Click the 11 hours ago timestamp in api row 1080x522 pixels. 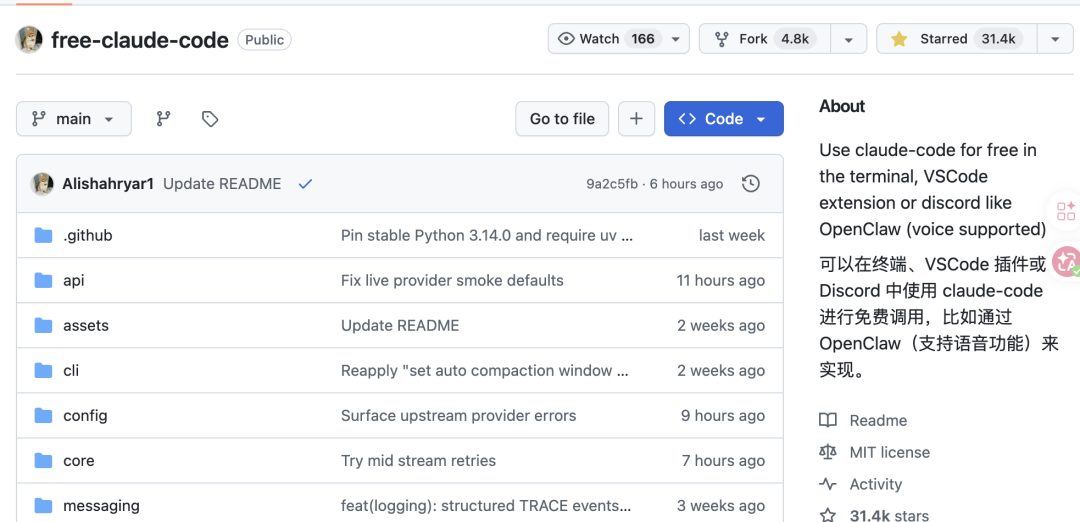click(x=720, y=280)
